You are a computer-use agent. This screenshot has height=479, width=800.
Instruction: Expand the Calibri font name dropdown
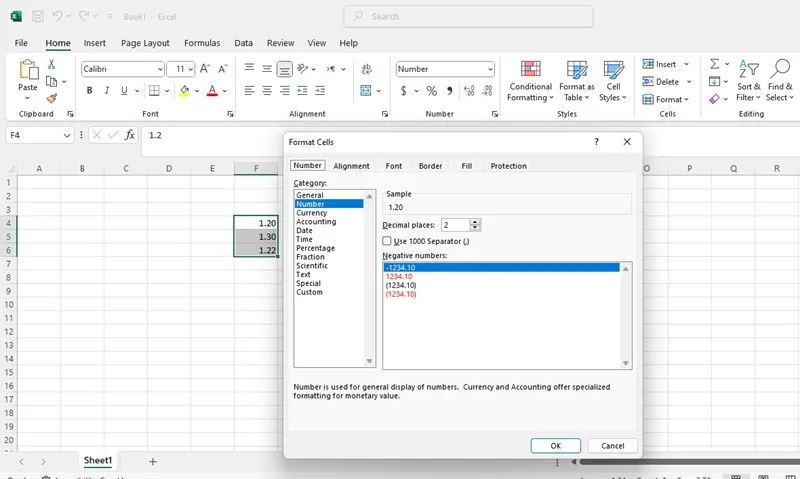160,69
